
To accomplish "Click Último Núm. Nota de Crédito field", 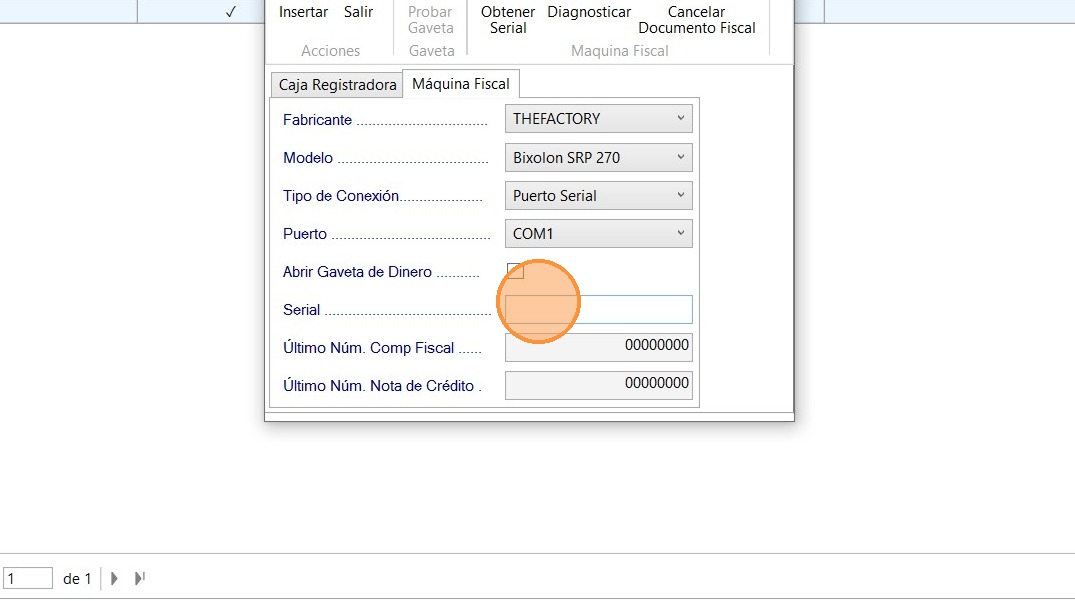I will click(x=599, y=385).
